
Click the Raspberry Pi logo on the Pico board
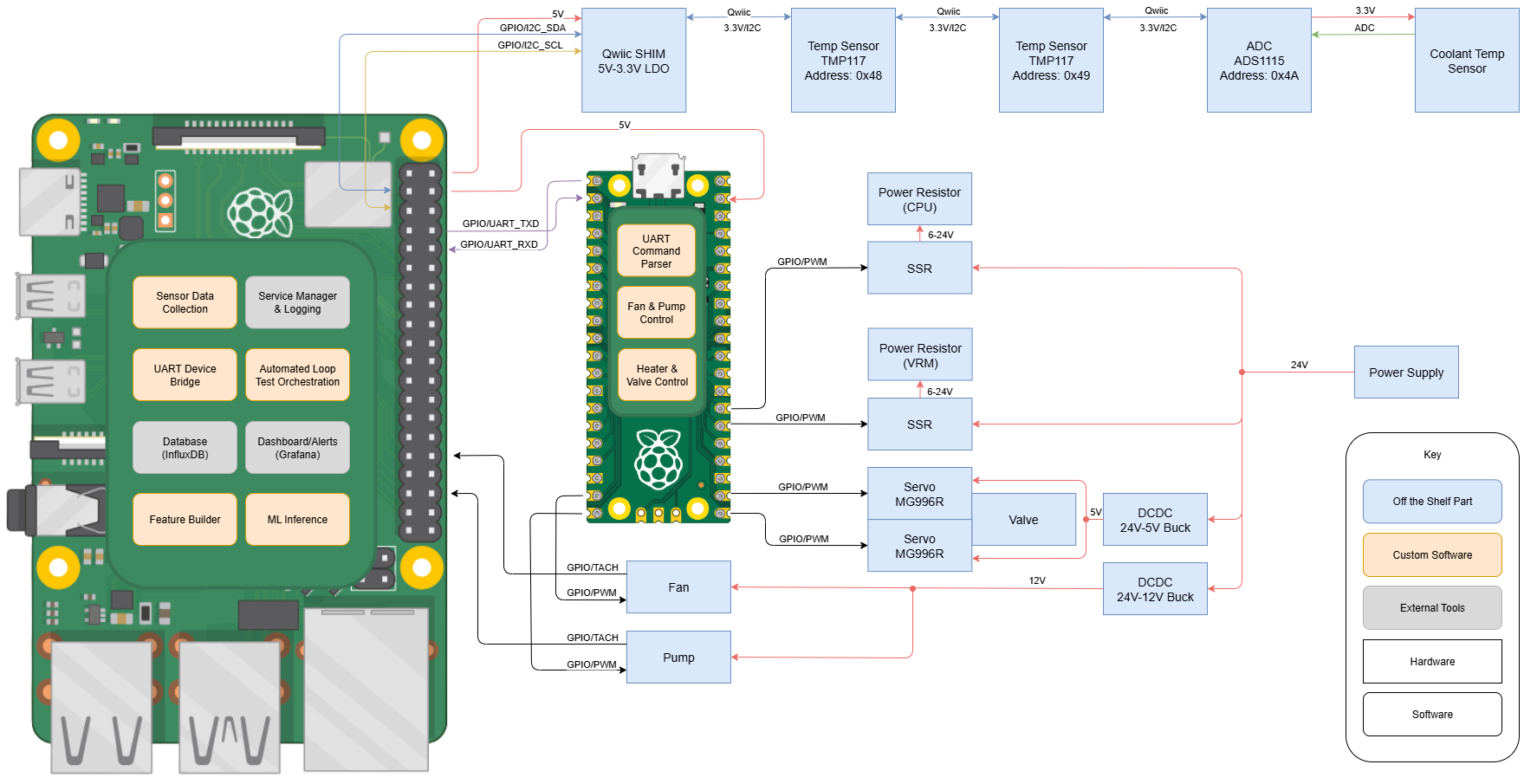pos(658,459)
